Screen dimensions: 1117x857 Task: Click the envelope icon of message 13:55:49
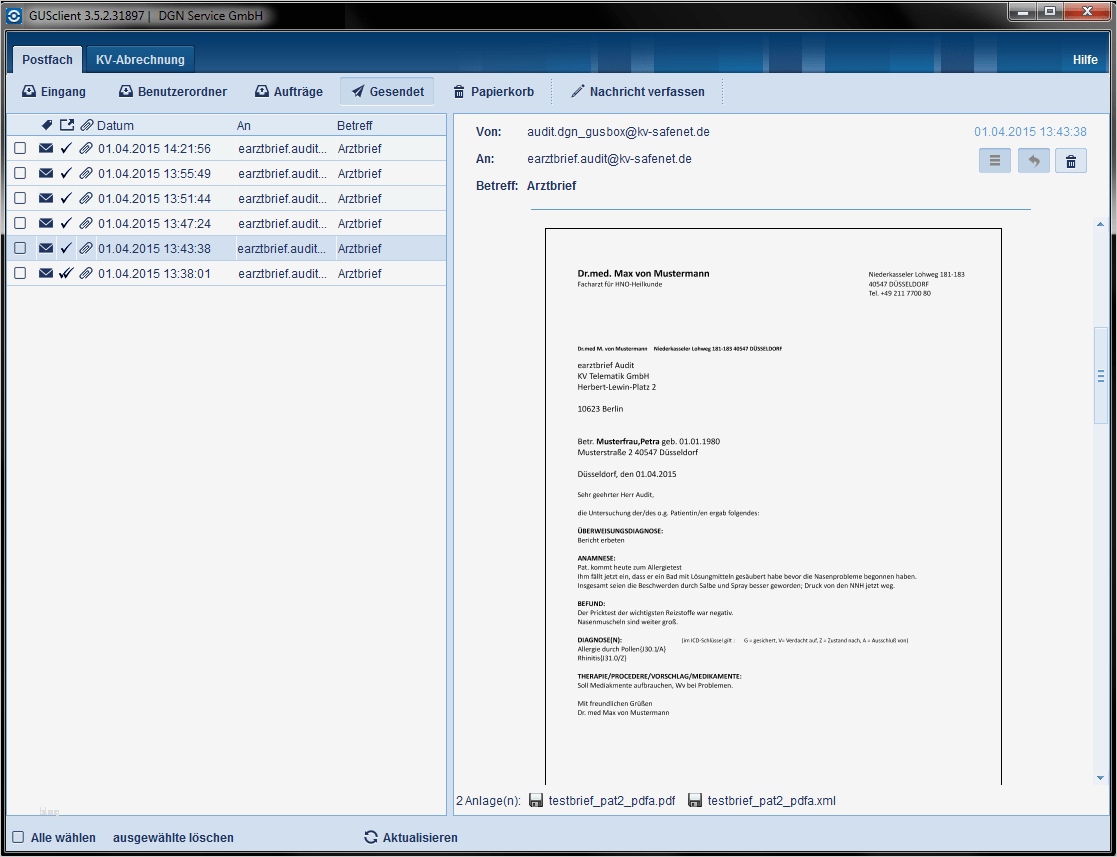(46, 173)
